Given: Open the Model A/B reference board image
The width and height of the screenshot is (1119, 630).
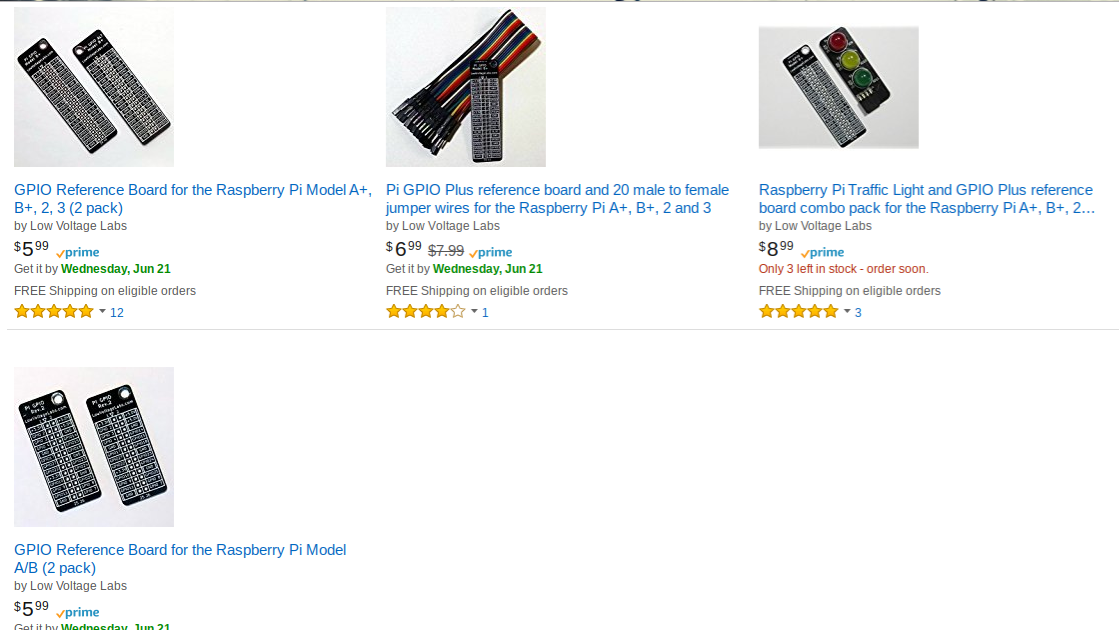Looking at the screenshot, I should tap(93, 447).
